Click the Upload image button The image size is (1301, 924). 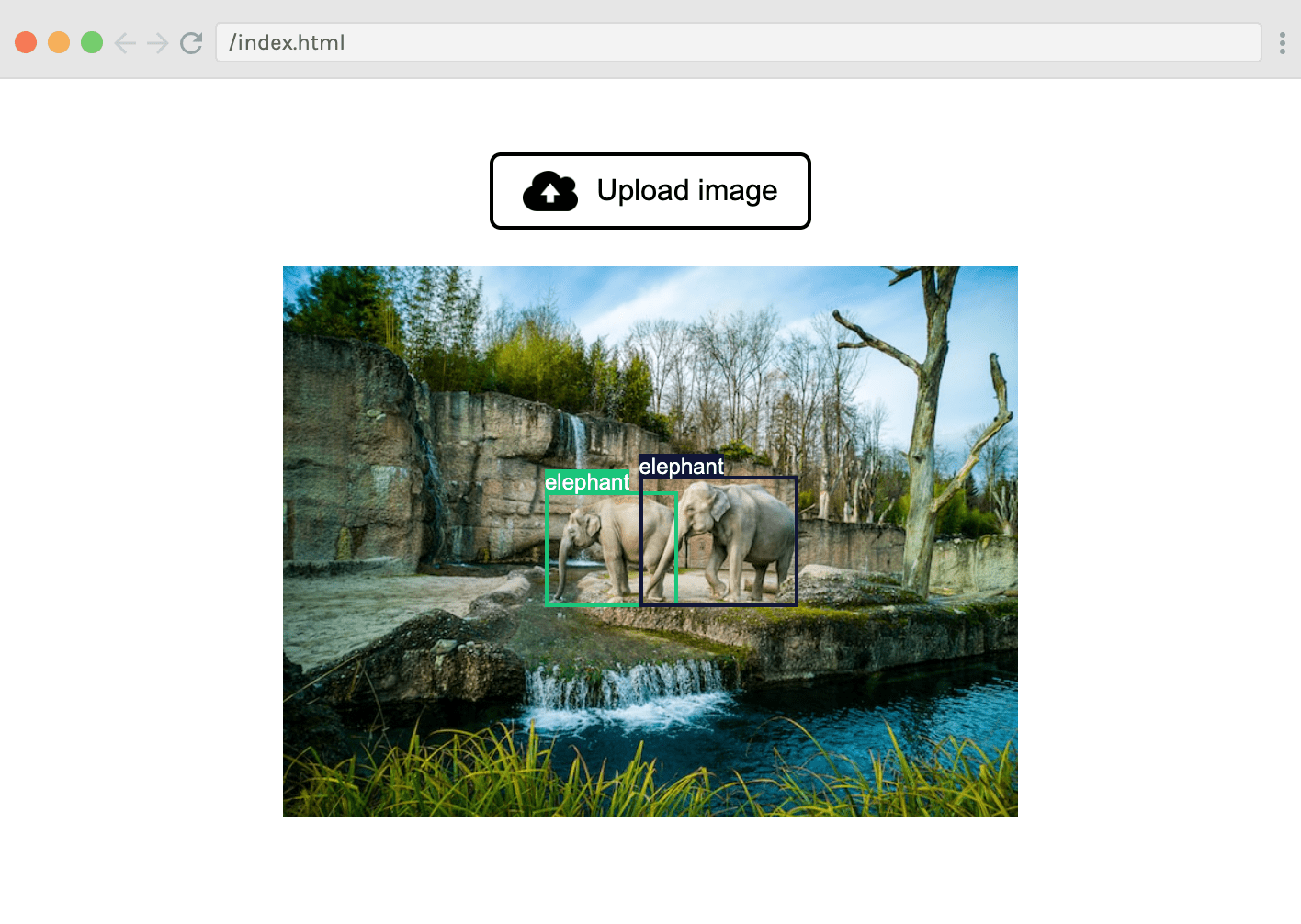[x=650, y=190]
